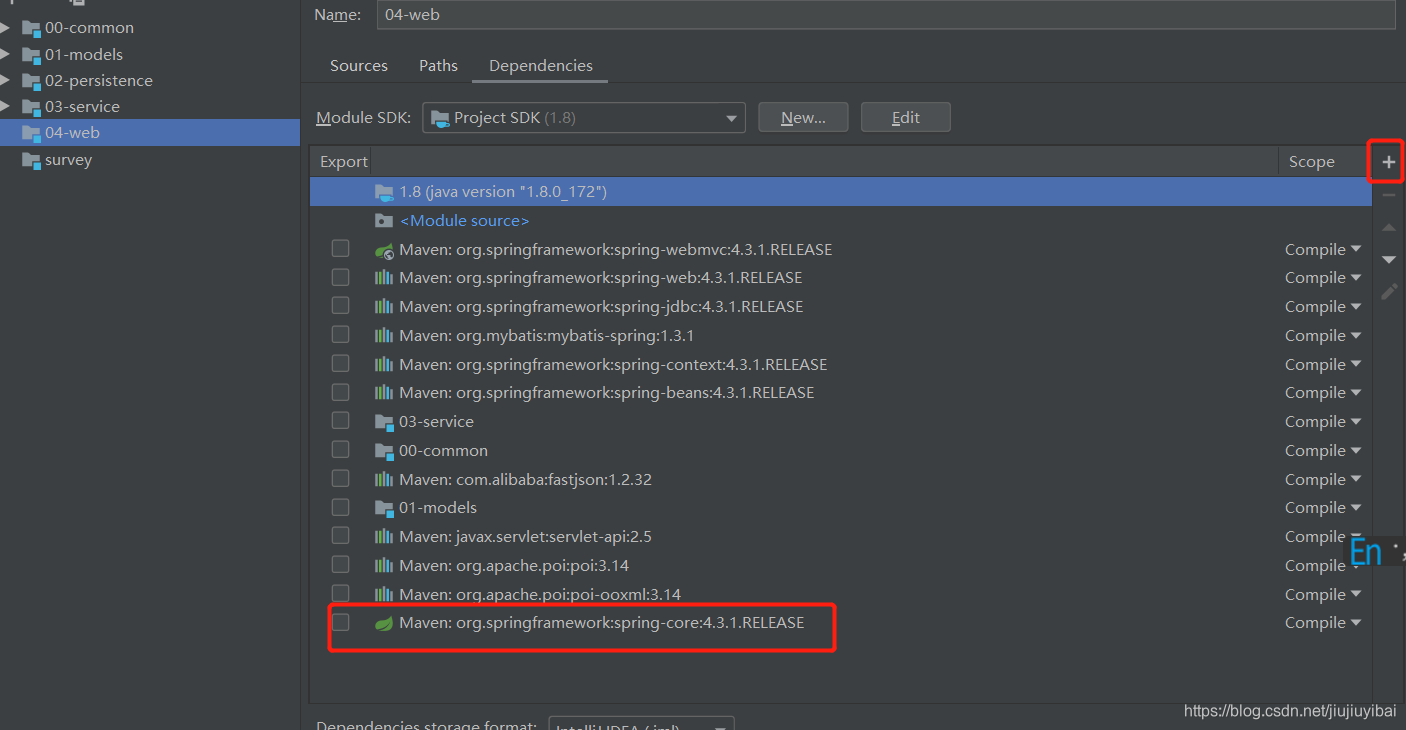The image size is (1406, 730).
Task: Move dependency up with the up arrow icon
Action: click(1388, 227)
